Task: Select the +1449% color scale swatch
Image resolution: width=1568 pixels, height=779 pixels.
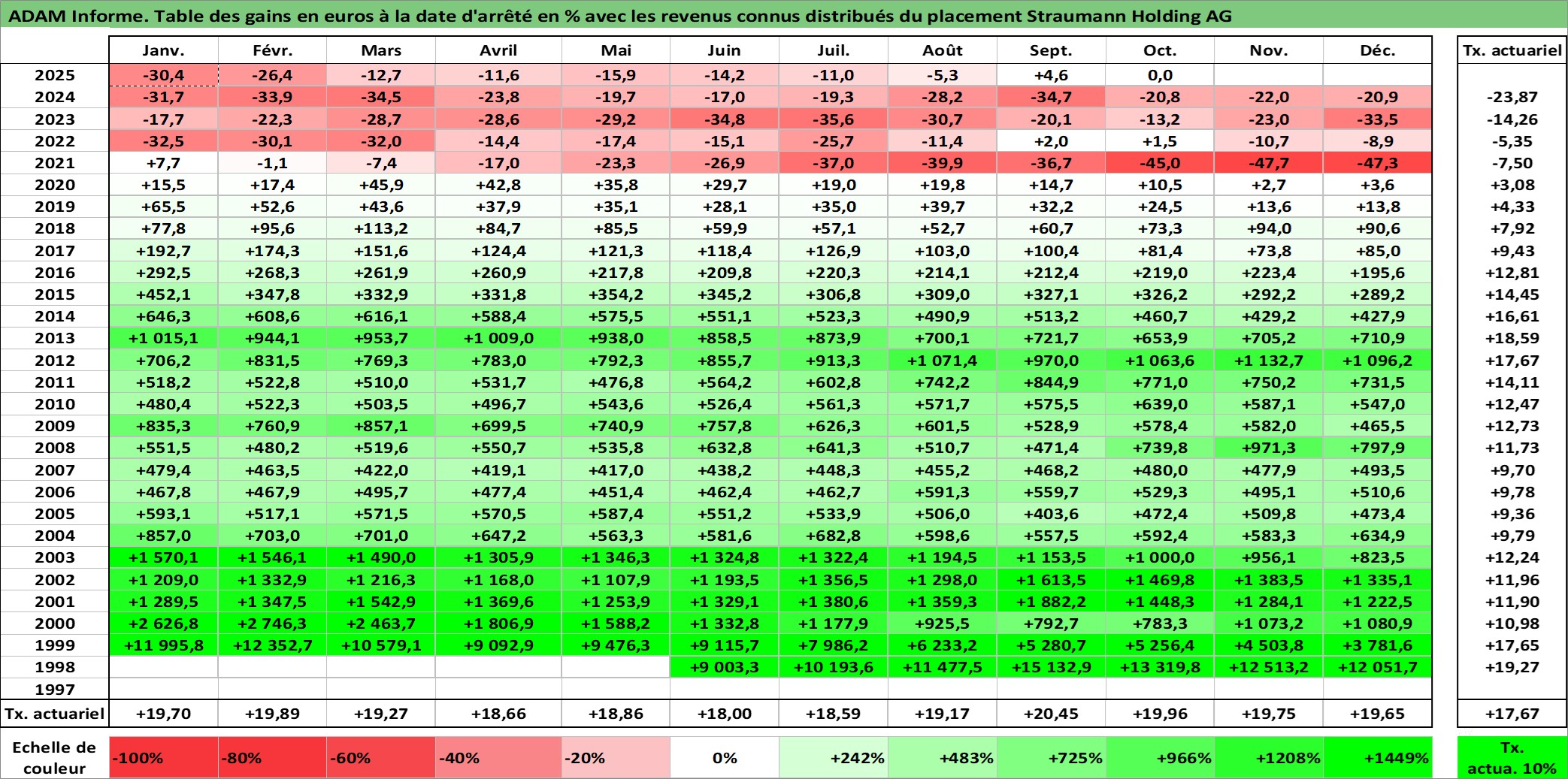Action: click(1377, 757)
